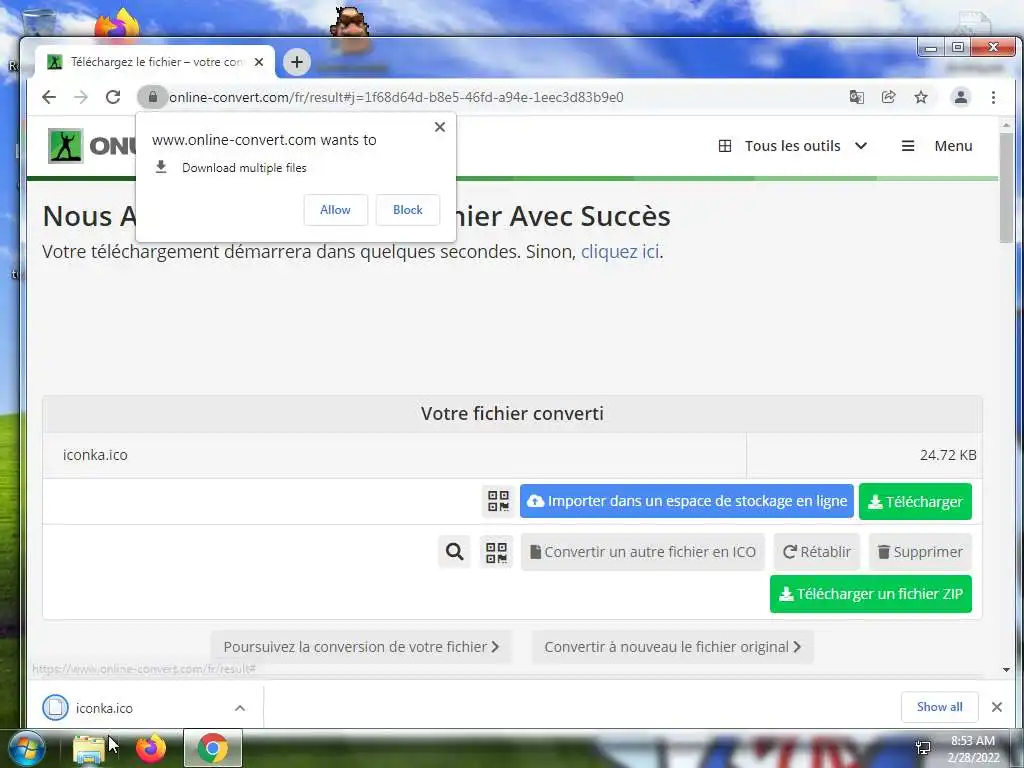This screenshot has width=1024, height=768.
Task: Open Windows Explorer from the taskbar
Action: click(89, 748)
